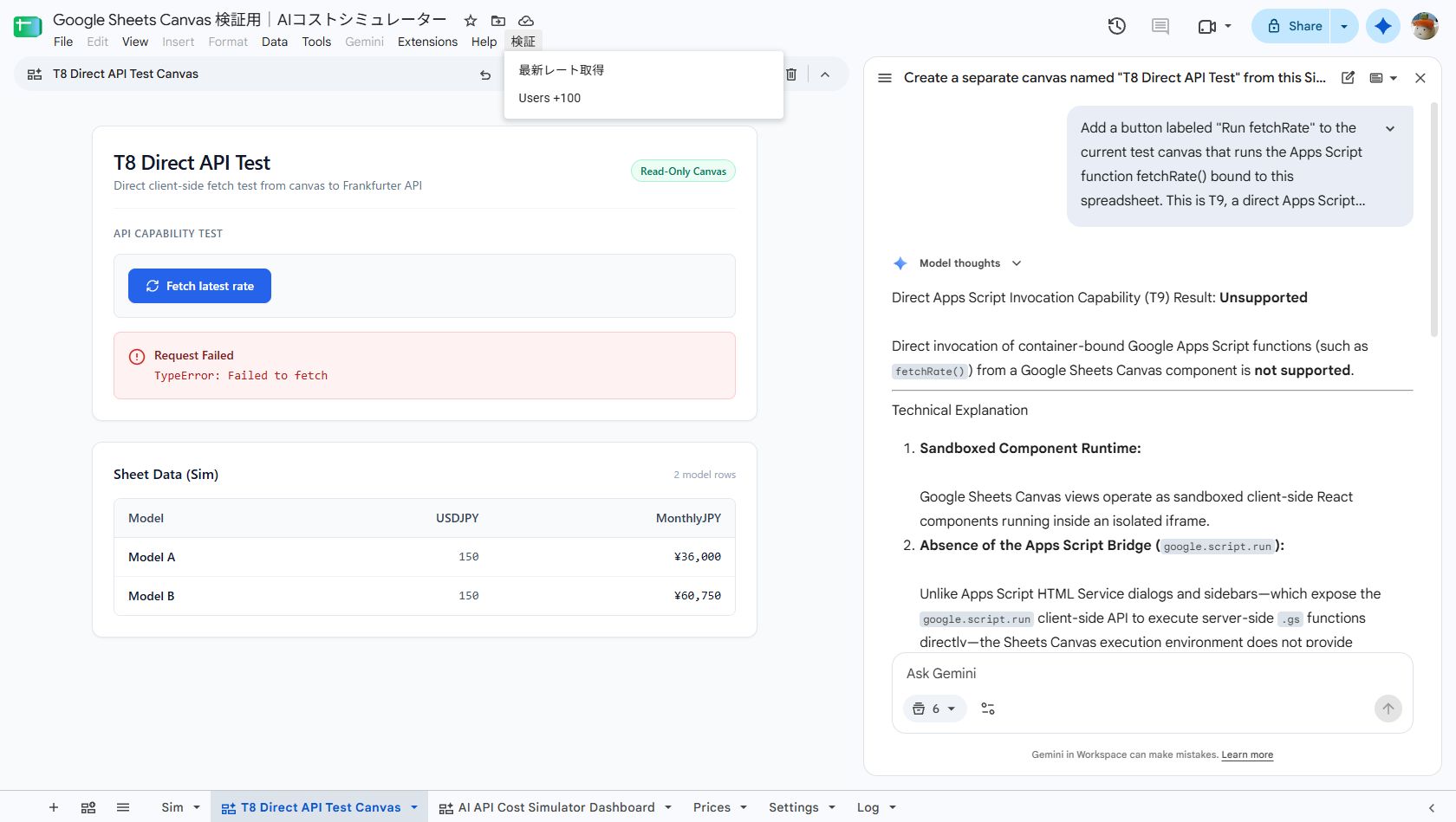Open the all sheets list icon
The height and width of the screenshot is (822, 1456).
pyautogui.click(x=123, y=807)
